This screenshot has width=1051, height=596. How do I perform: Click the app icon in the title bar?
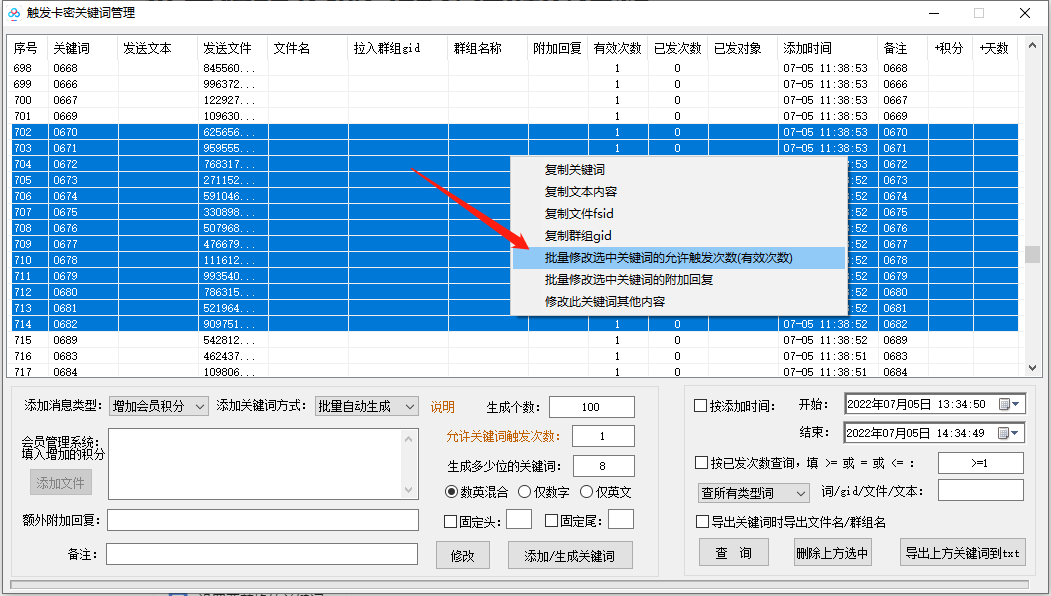tap(13, 13)
